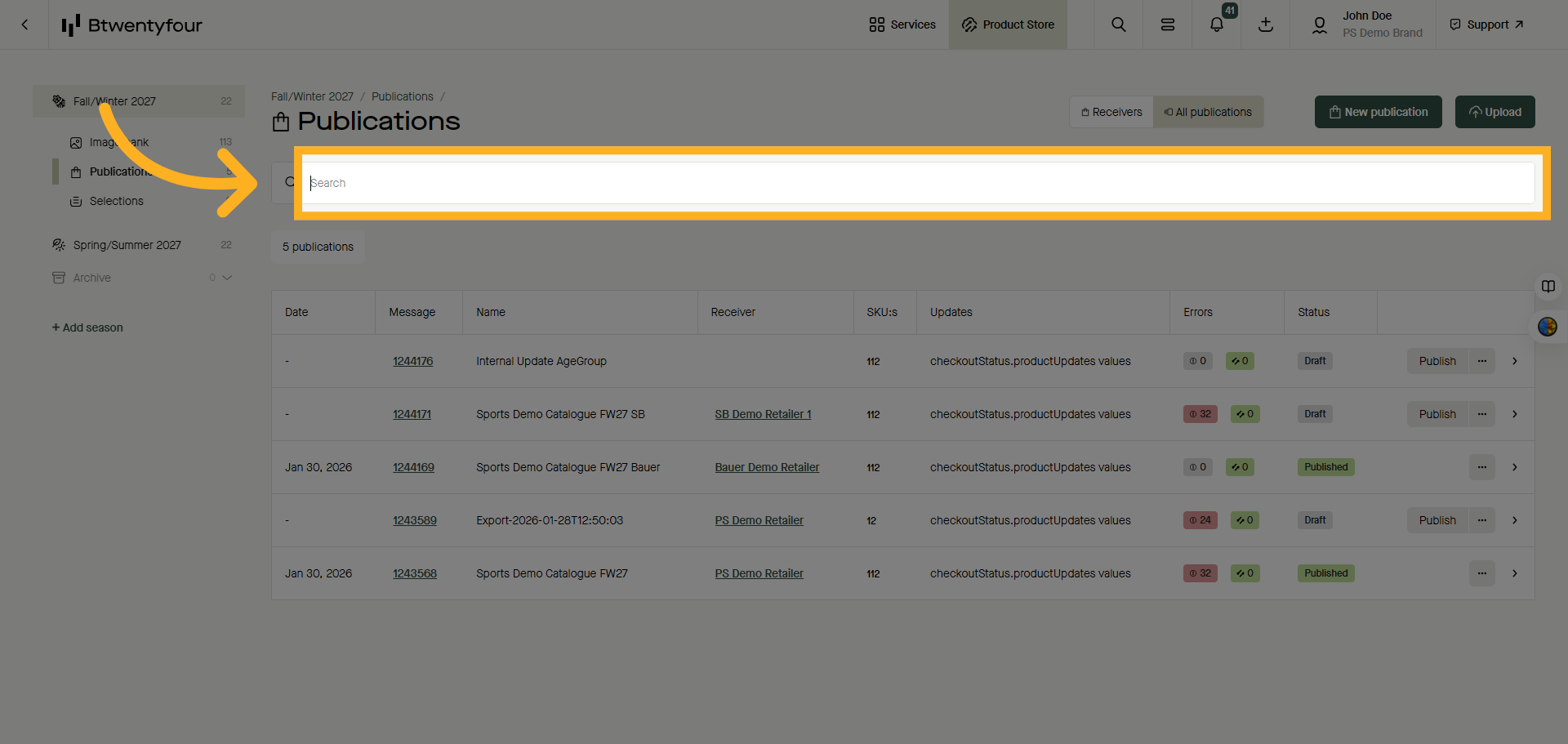Switch to All publications view

pos(1208,112)
